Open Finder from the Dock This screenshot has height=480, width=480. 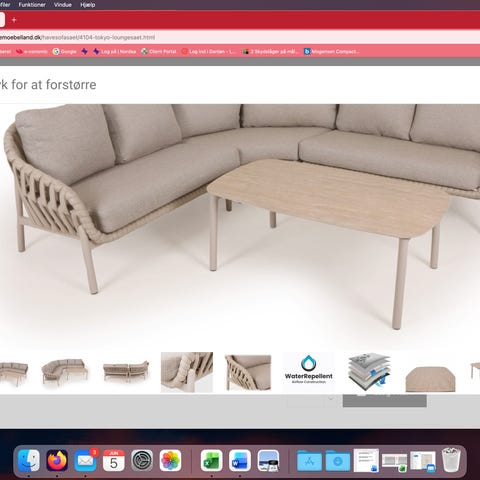(29, 460)
